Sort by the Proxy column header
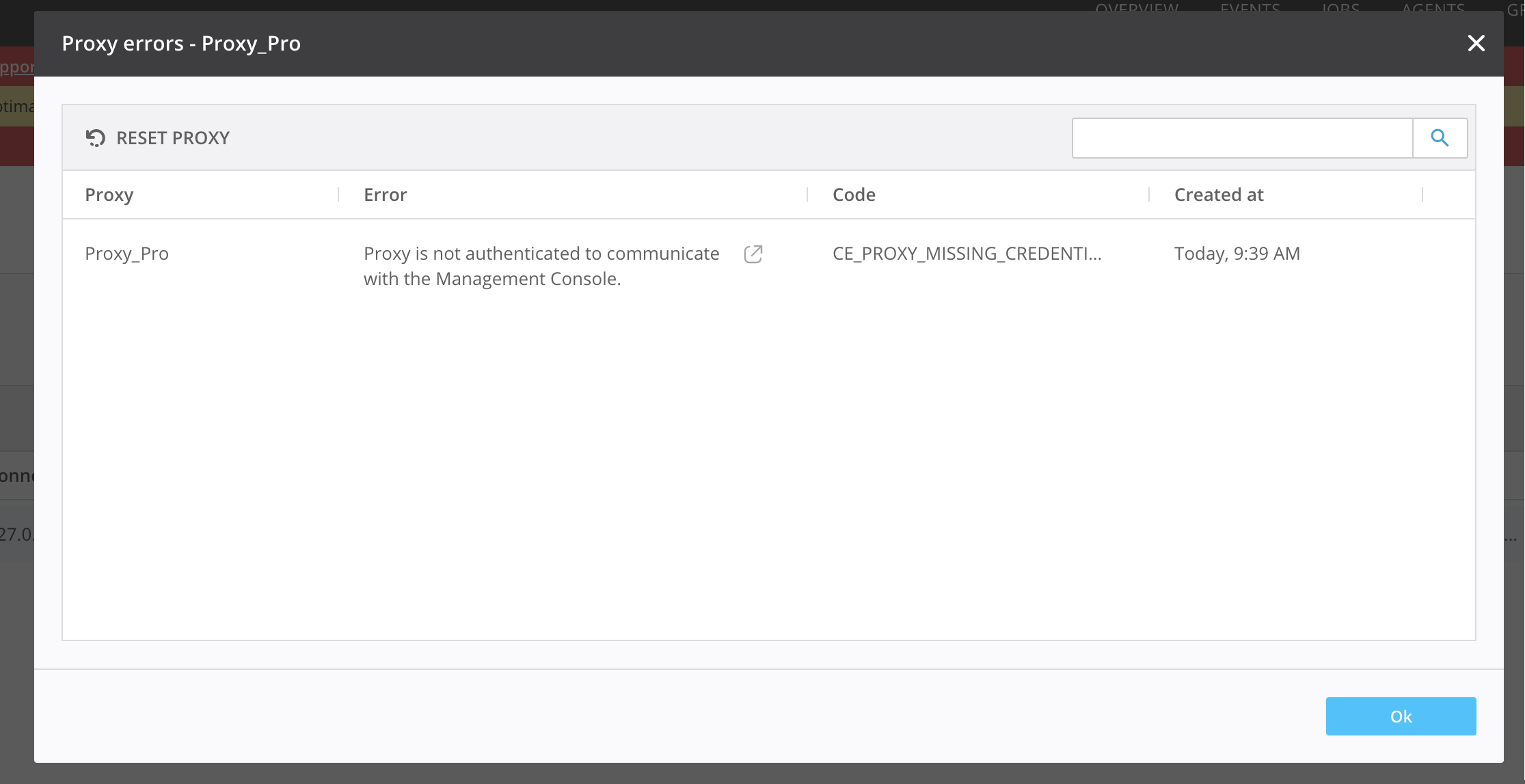 tap(109, 195)
